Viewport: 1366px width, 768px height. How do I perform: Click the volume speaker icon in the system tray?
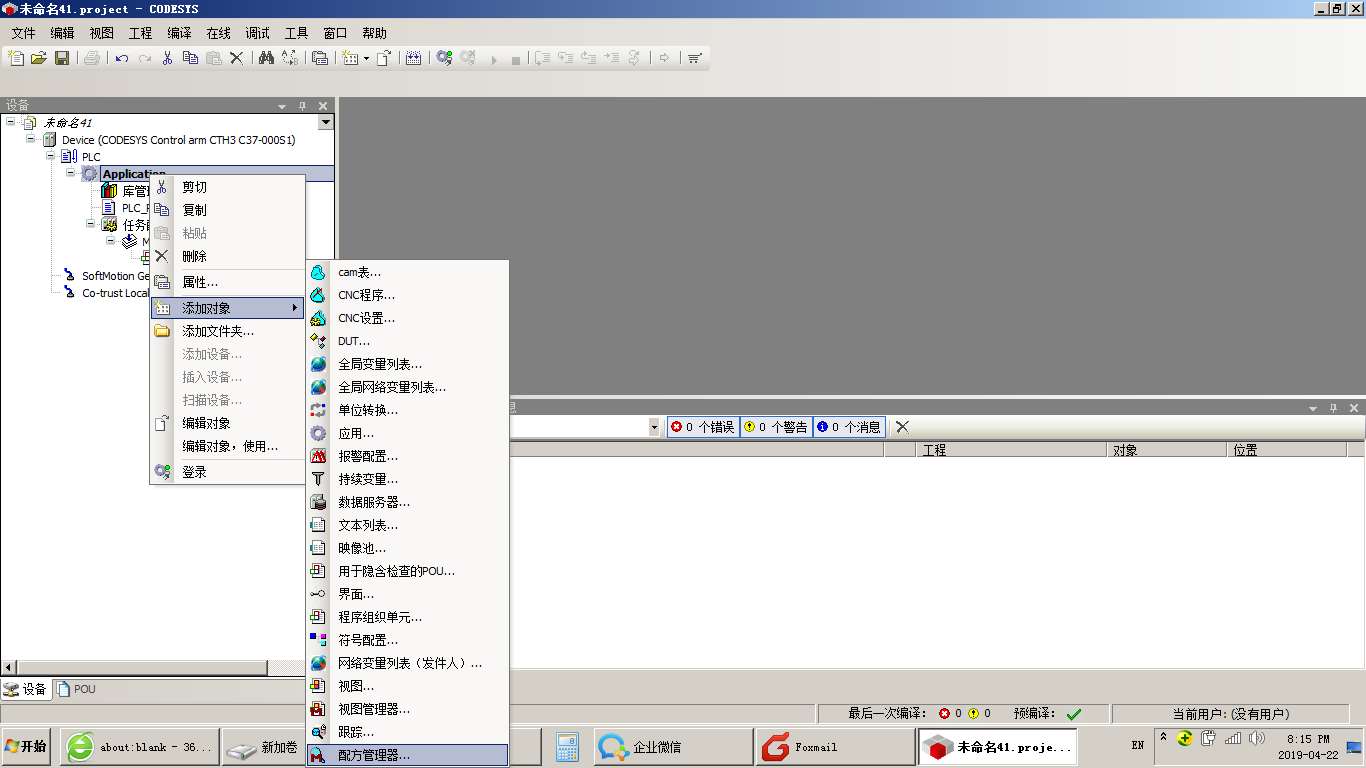click(x=1257, y=738)
